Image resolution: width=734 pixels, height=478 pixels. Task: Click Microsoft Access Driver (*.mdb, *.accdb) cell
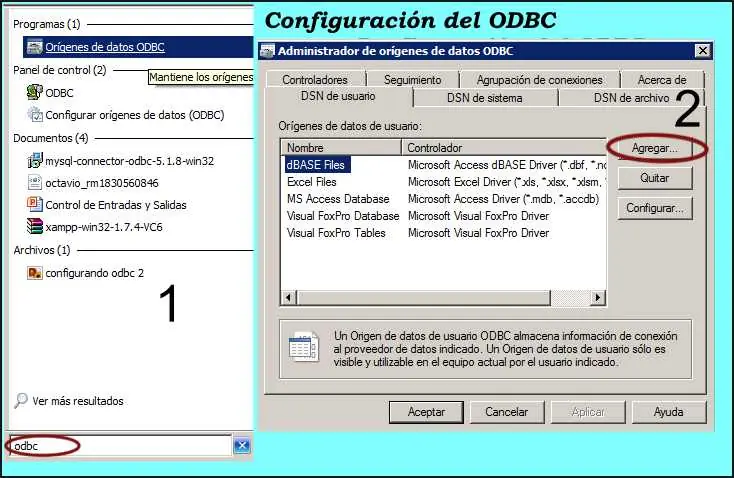504,199
